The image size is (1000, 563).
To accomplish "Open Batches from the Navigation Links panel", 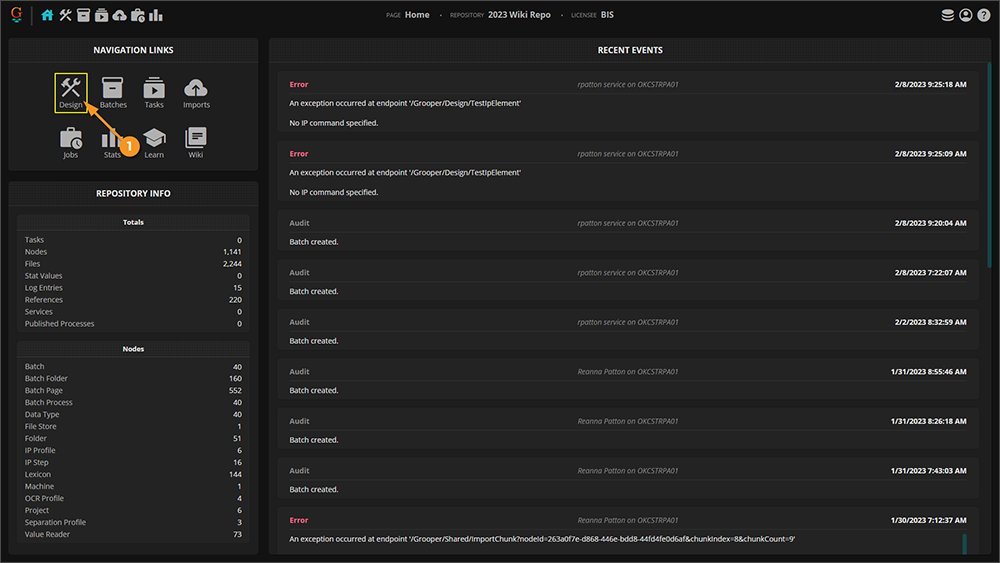I will [113, 92].
